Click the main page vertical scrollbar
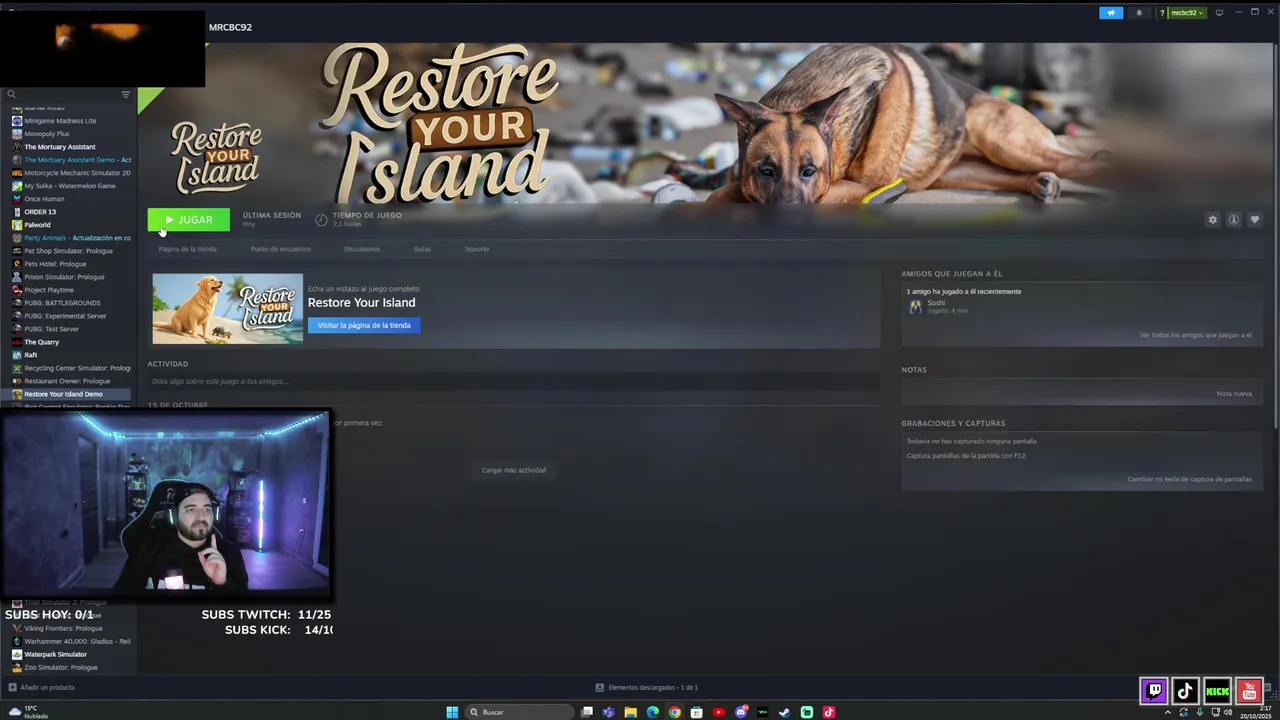 1275,235
